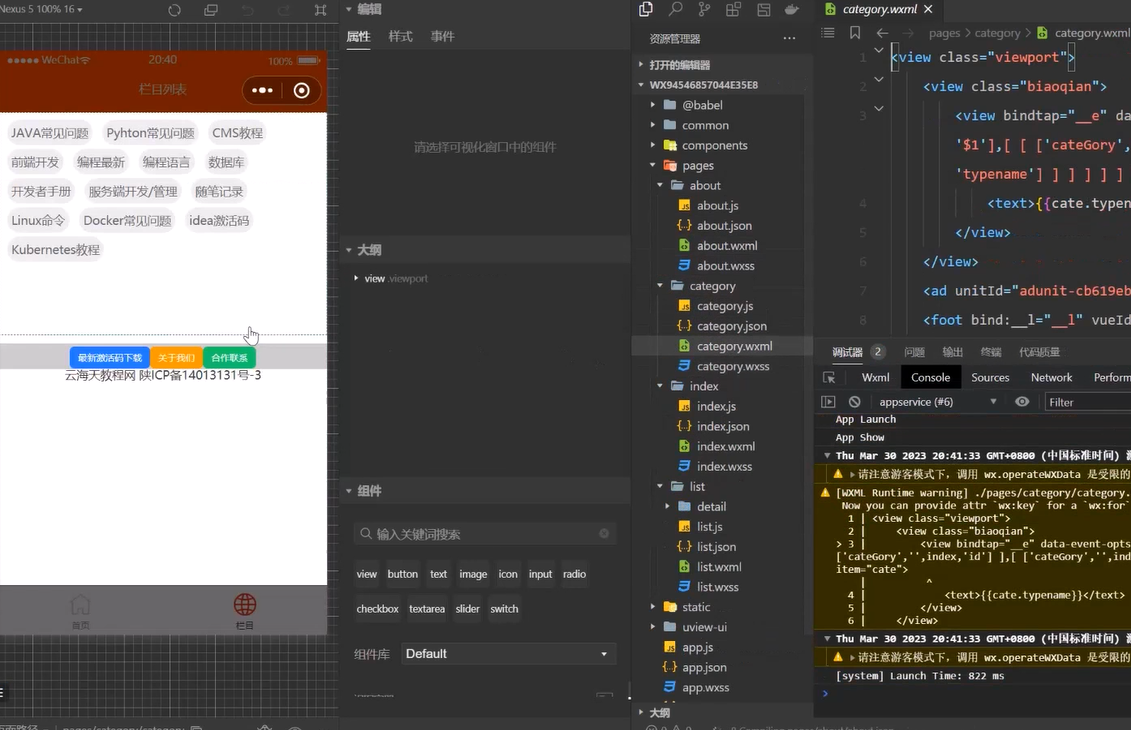Fold the view viewport code line
Screen dimensions: 1131x730
879,50
